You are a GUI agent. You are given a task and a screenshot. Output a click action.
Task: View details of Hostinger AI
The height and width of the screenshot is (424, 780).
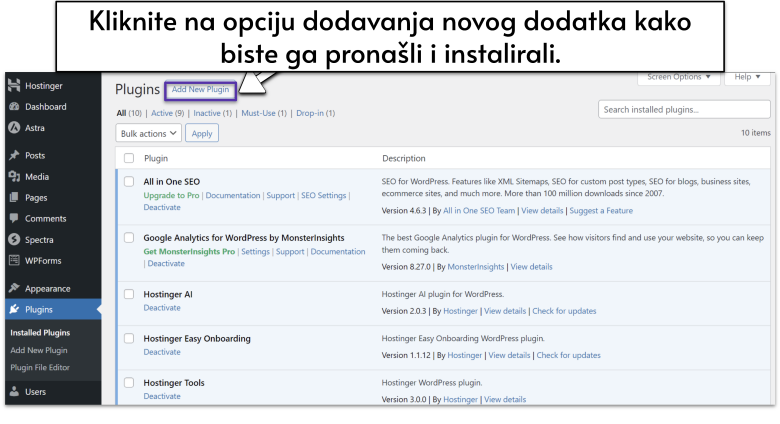(x=505, y=311)
